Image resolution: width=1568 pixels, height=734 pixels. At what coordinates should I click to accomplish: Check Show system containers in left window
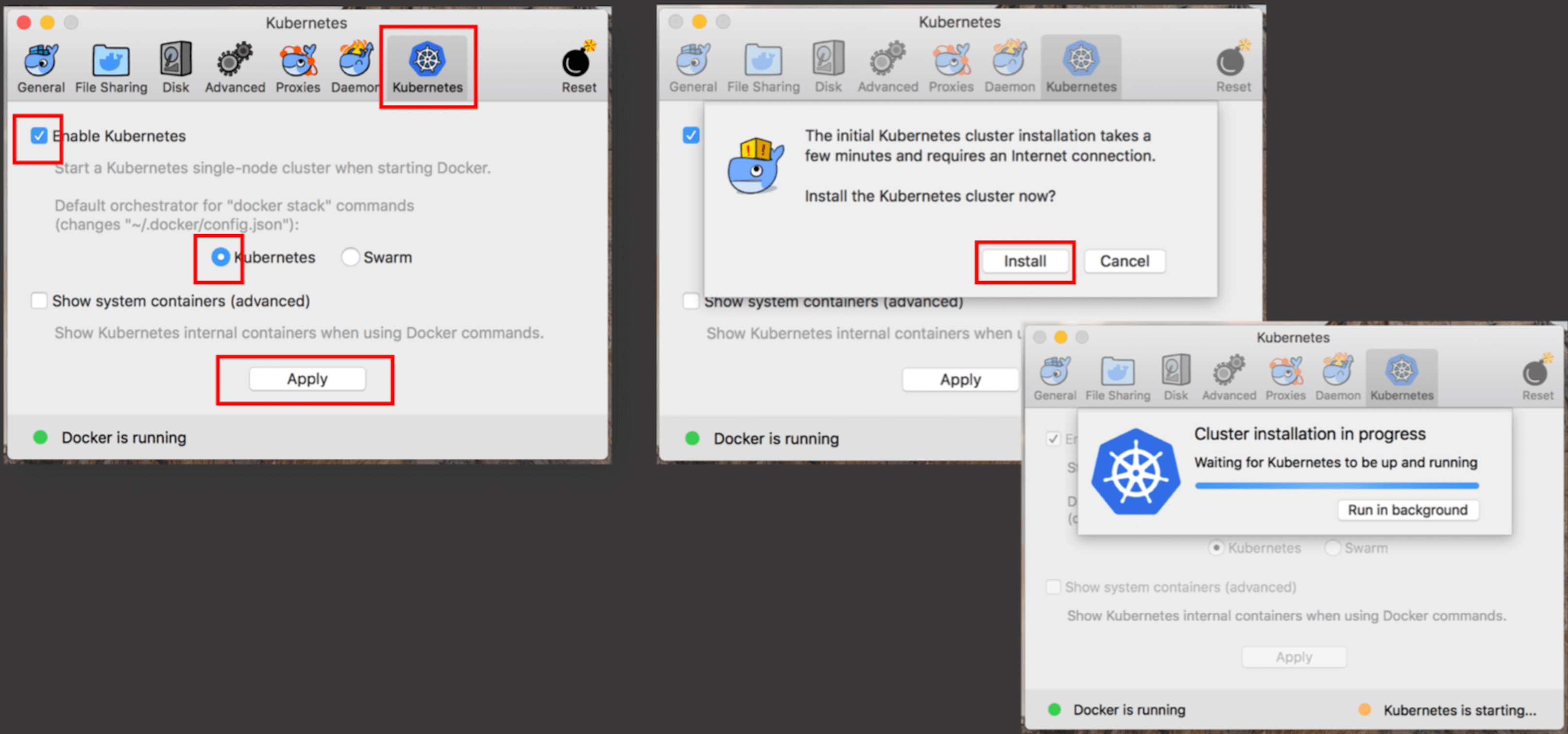(39, 300)
